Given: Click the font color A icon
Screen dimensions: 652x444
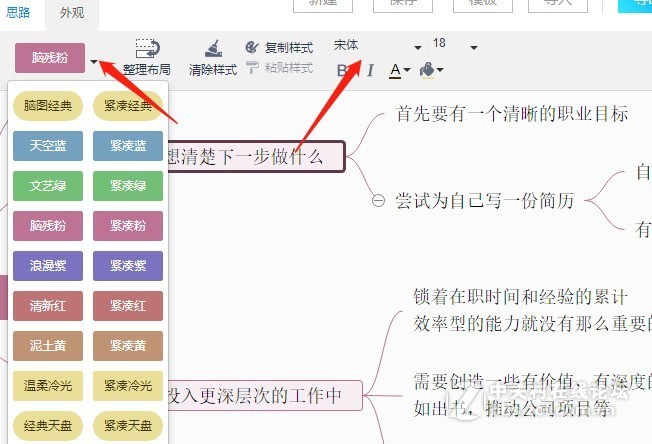Looking at the screenshot, I should coord(395,70).
